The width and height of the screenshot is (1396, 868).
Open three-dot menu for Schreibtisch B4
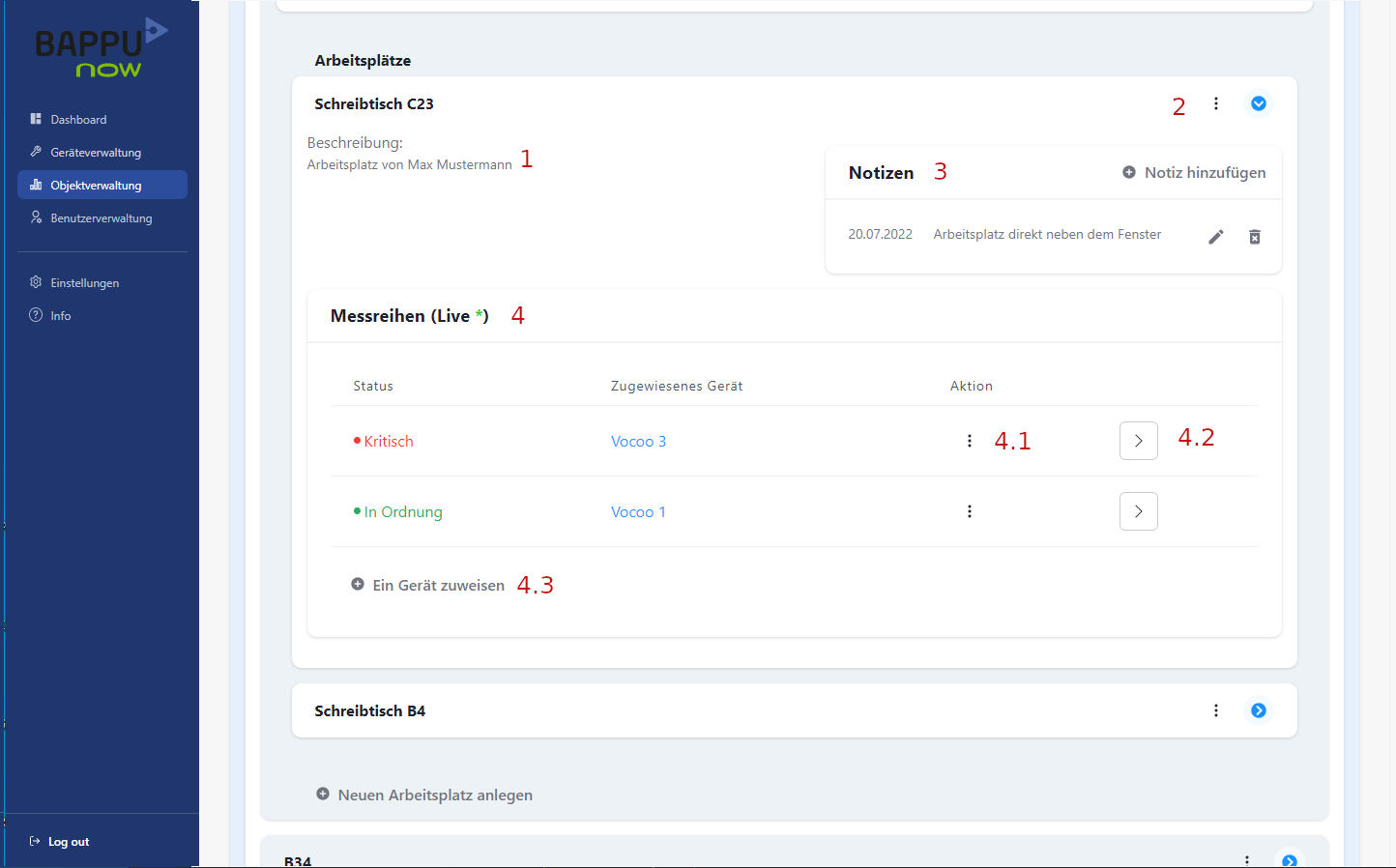pos(1216,710)
